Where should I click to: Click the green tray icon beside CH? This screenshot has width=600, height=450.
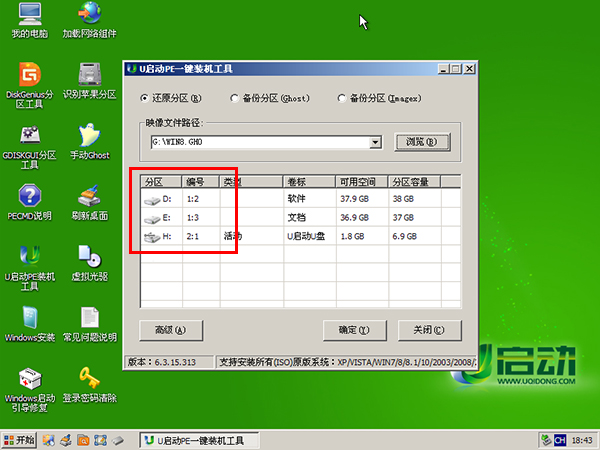coord(546,440)
